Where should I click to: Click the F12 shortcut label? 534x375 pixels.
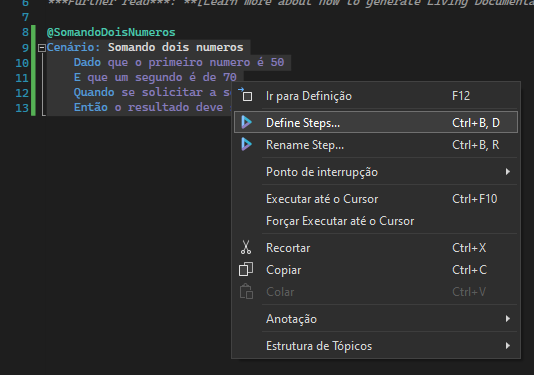click(x=461, y=96)
